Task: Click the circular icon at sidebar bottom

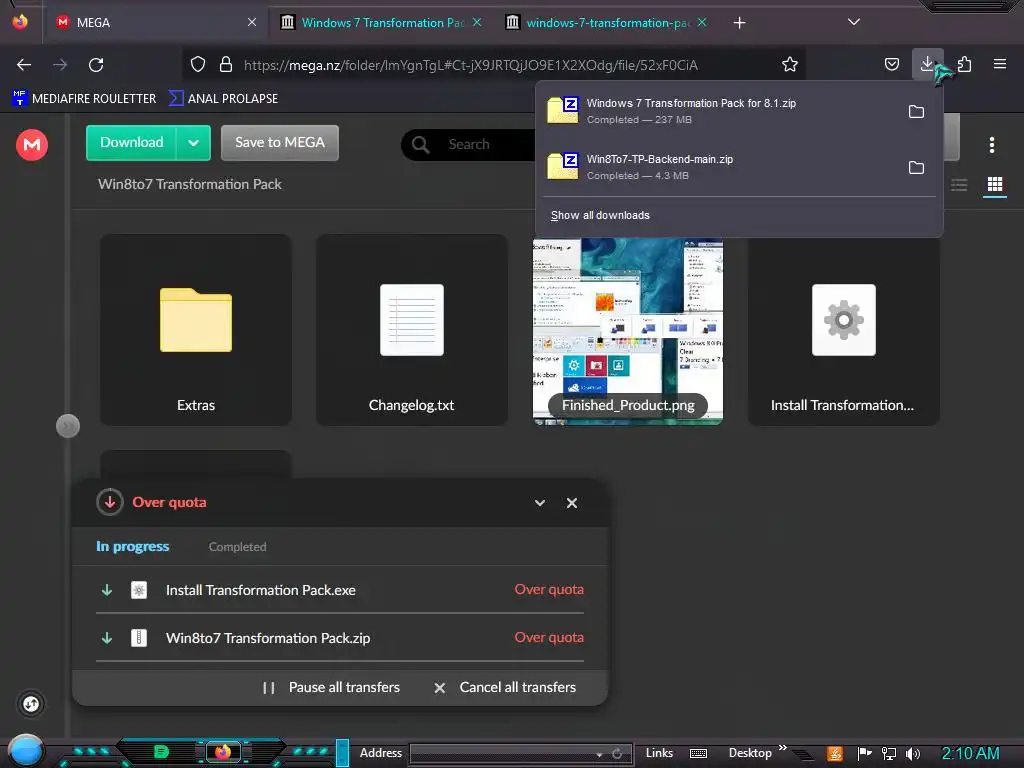Action: (31, 704)
